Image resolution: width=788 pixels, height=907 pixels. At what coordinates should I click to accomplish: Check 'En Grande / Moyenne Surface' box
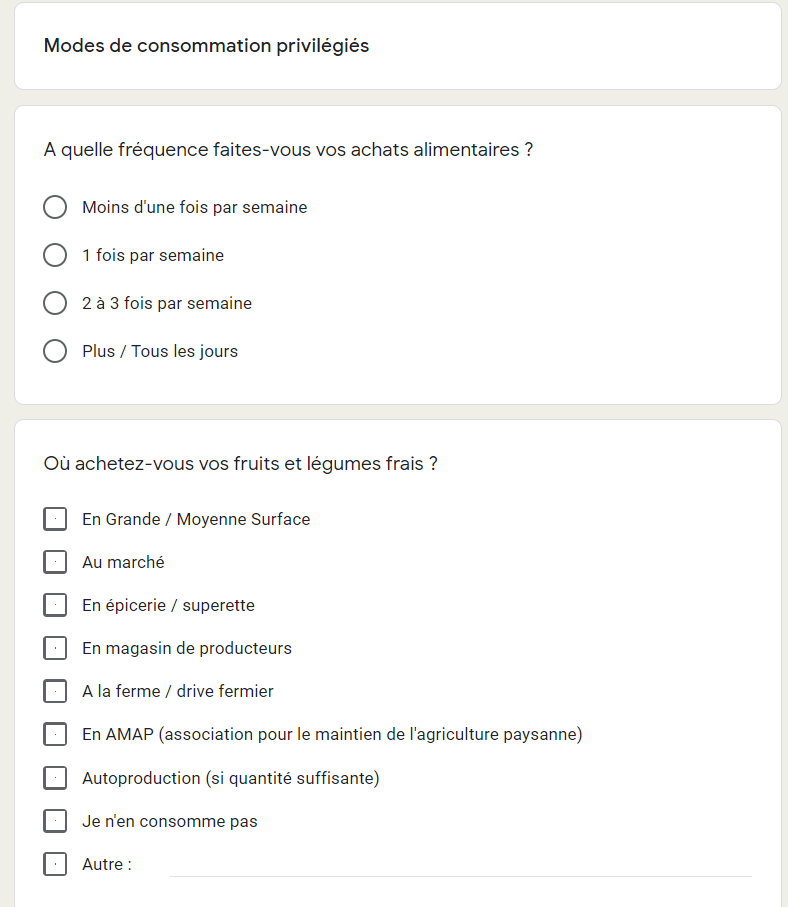(x=55, y=519)
